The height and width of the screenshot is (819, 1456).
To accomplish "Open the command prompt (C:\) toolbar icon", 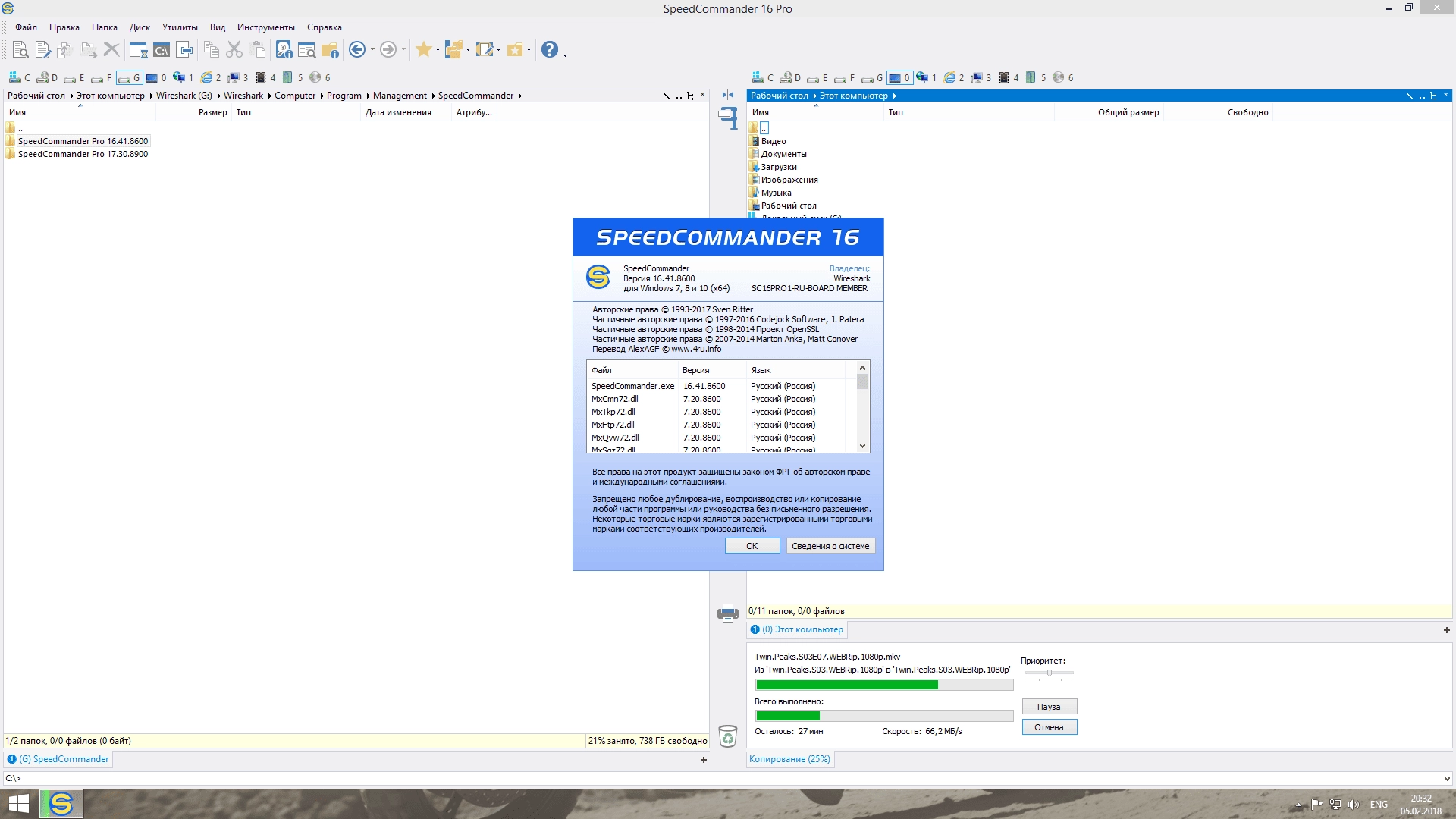I will (x=162, y=50).
